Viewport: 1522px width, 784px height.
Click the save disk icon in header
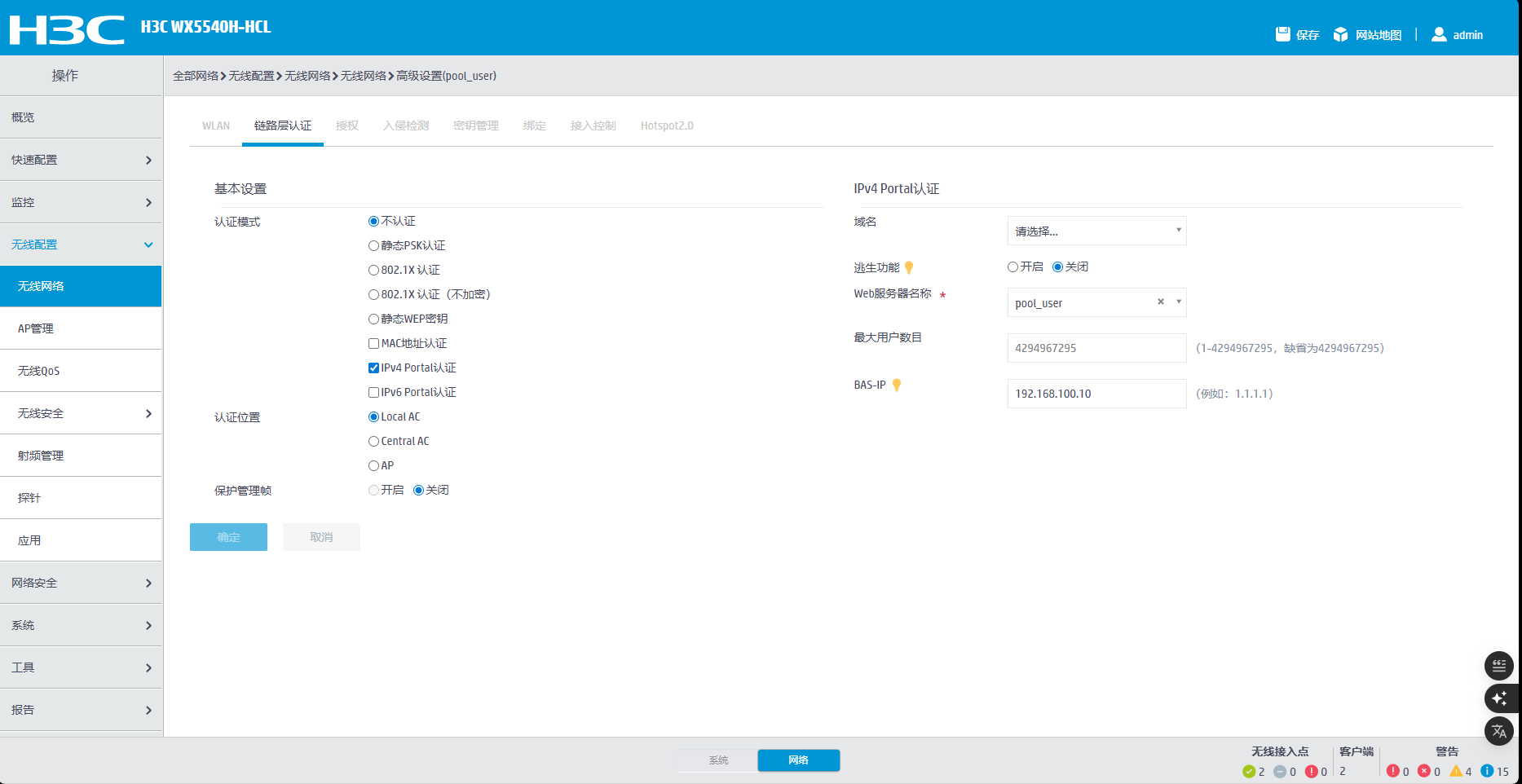[1282, 34]
